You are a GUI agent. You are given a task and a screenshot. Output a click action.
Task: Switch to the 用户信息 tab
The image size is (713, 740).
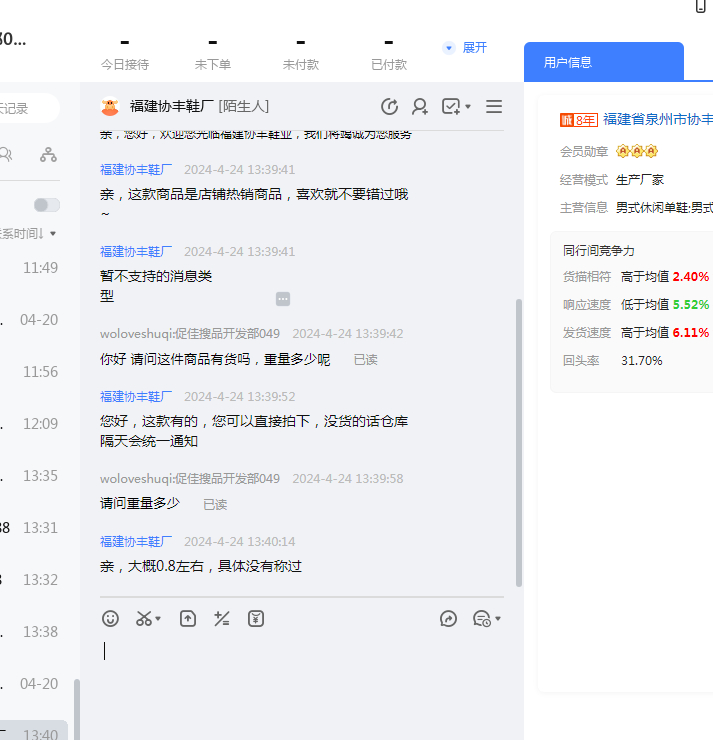click(568, 62)
